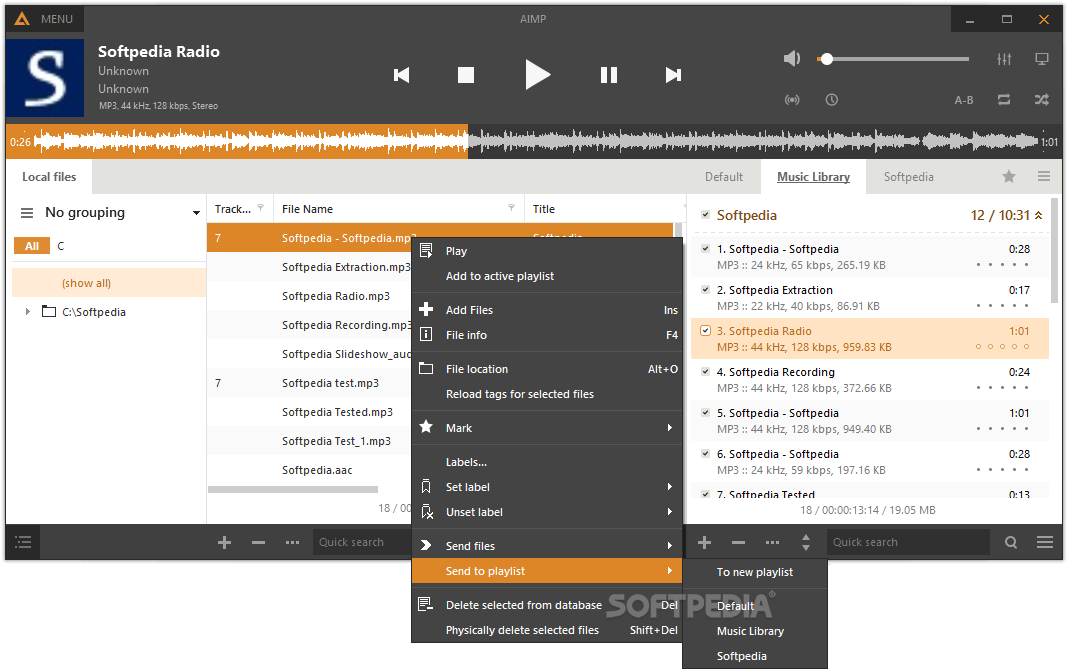Screen dimensions: 1068x669
Task: Choose Reload tags for selected files
Action: (547, 394)
